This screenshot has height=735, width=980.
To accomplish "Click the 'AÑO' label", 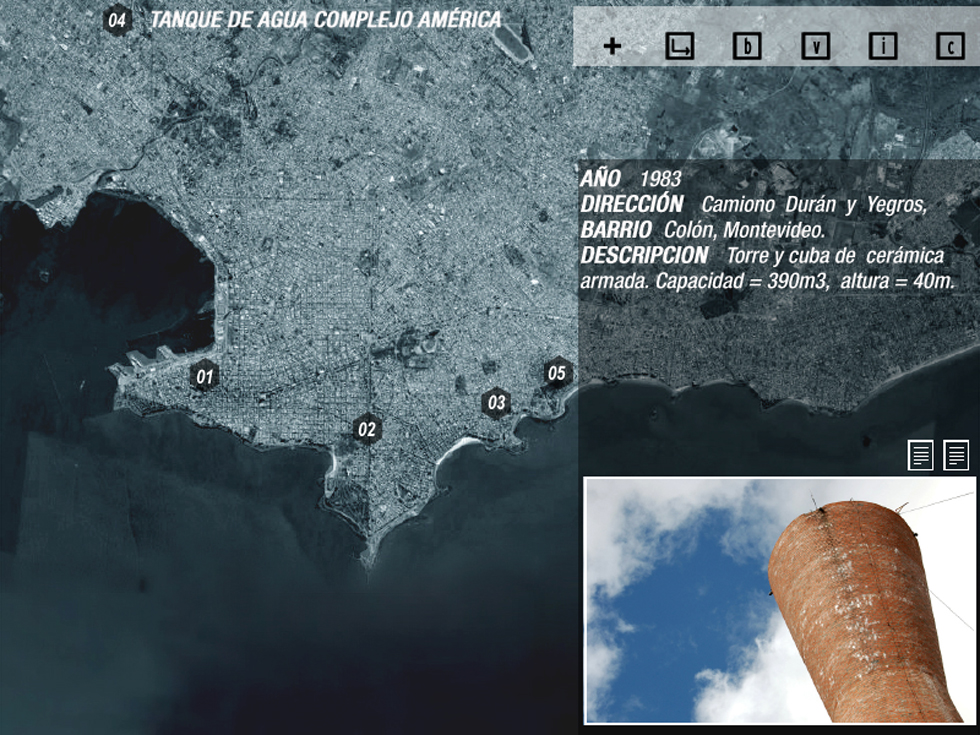I will click(600, 179).
